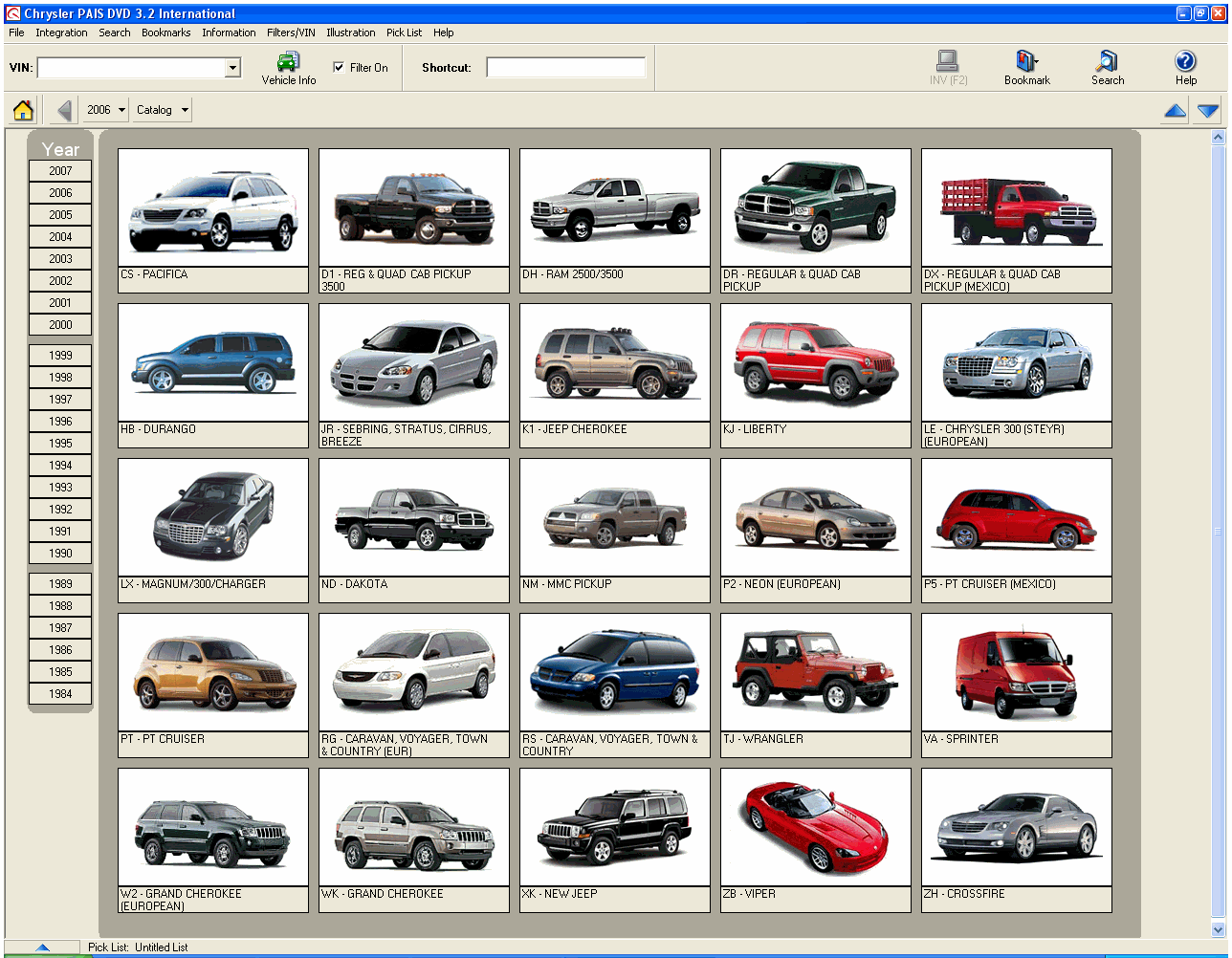Select the LX - Magnum/300/Charger thumbnail

pyautogui.click(x=213, y=517)
